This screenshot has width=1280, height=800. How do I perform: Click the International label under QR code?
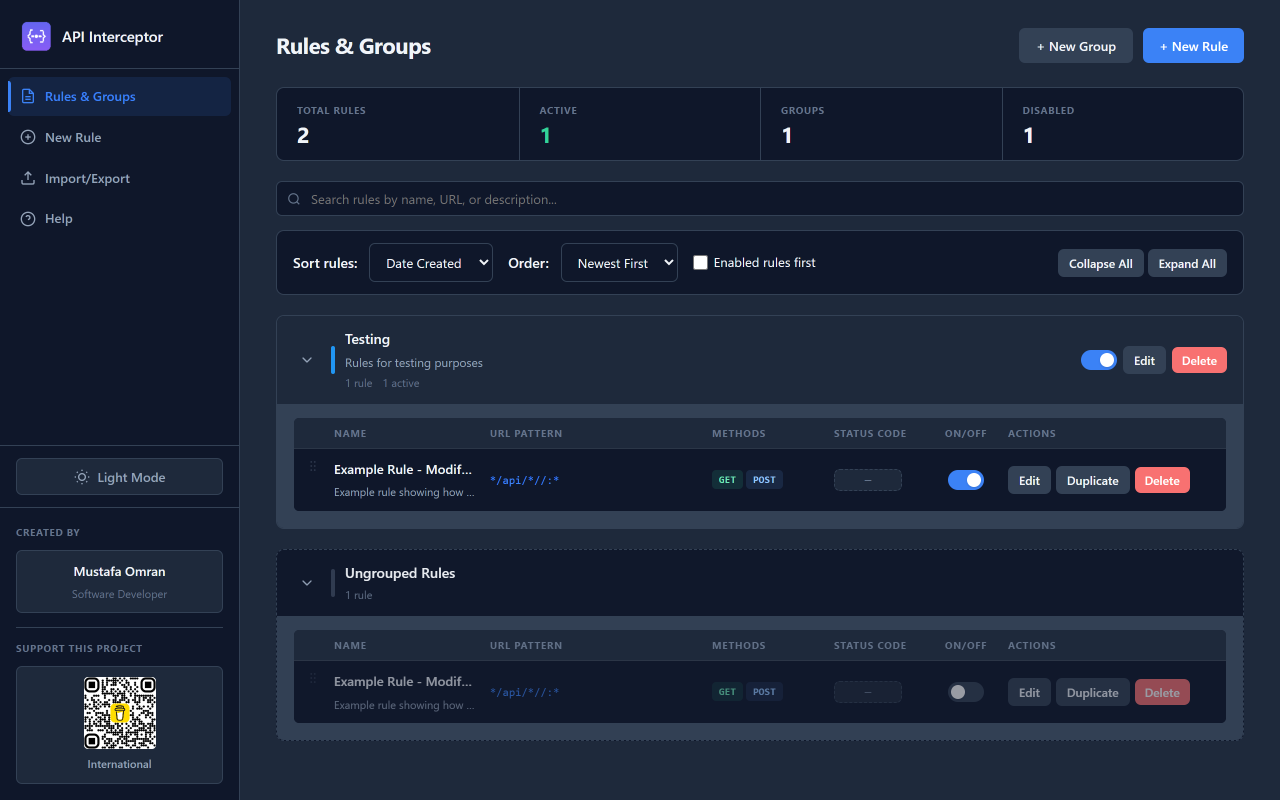[120, 764]
